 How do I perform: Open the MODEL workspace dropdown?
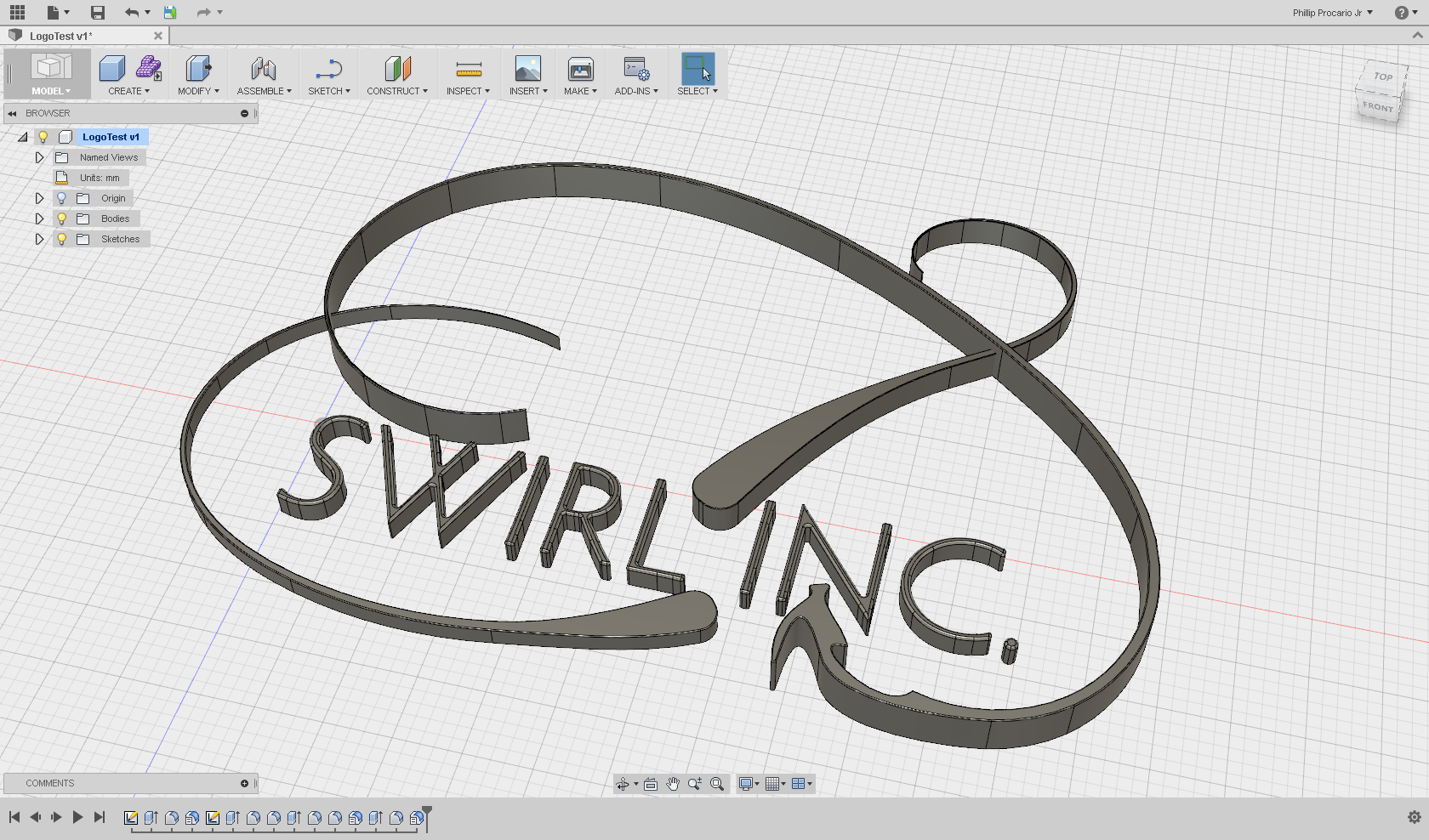coord(51,91)
